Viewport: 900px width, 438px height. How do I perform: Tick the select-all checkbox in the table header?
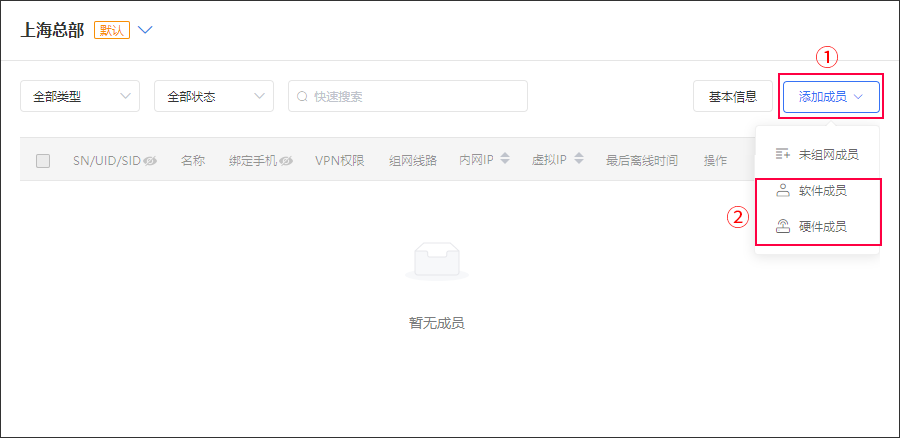[x=43, y=160]
